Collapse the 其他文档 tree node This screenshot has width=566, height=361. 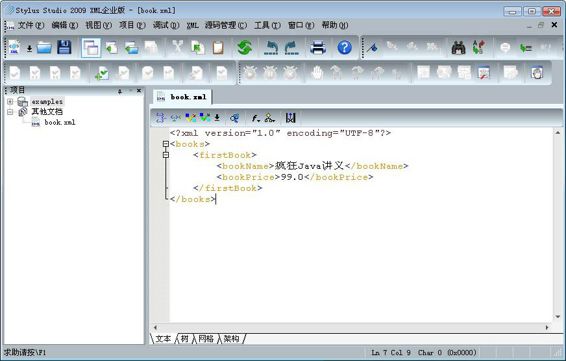[x=10, y=112]
